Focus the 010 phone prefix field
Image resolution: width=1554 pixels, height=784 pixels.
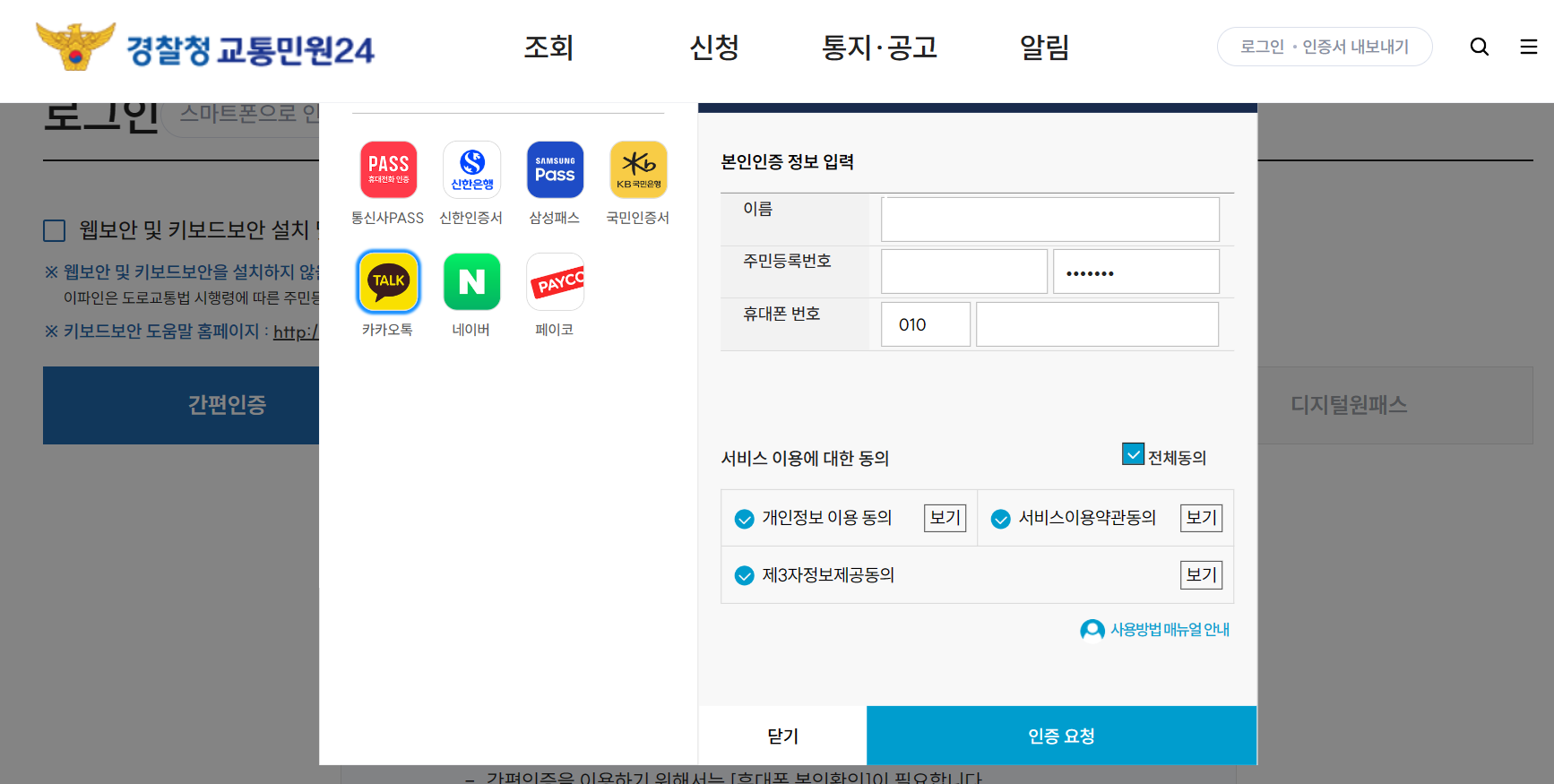(926, 324)
